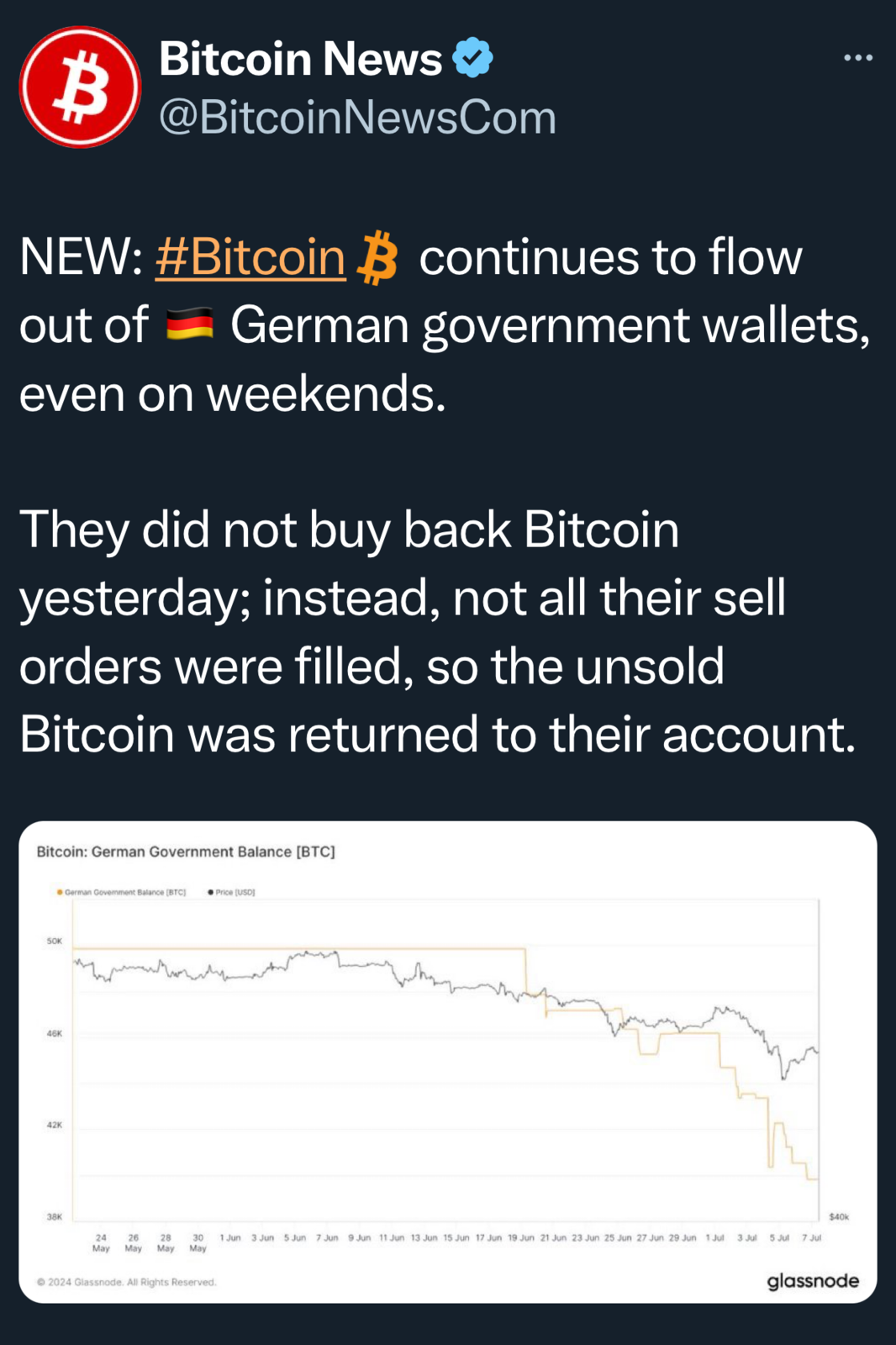Click the German flag emoji

(x=189, y=325)
